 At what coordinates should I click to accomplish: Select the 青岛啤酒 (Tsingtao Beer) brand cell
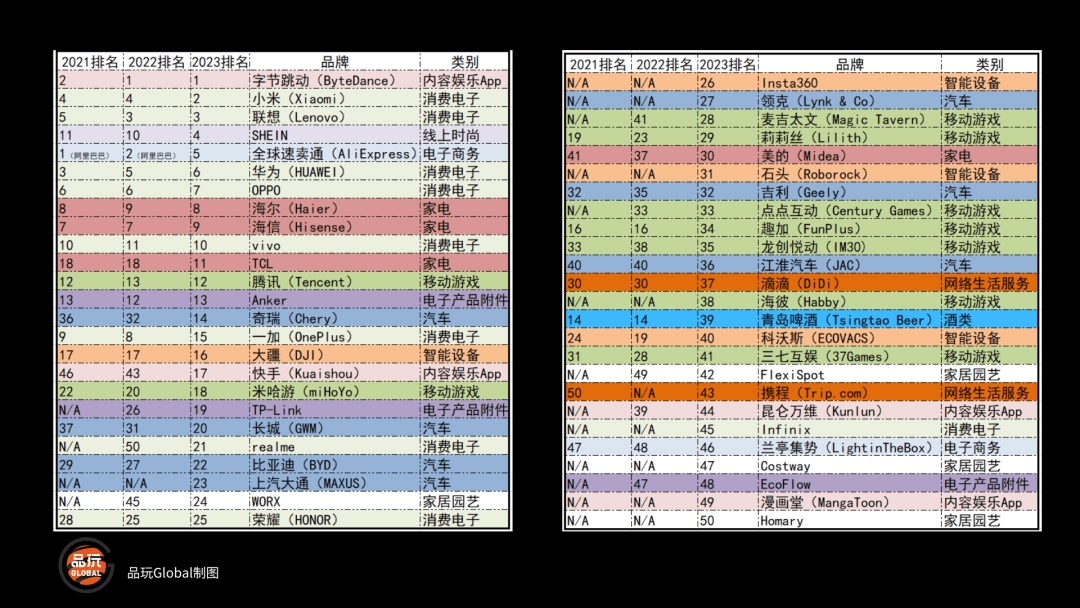click(849, 320)
